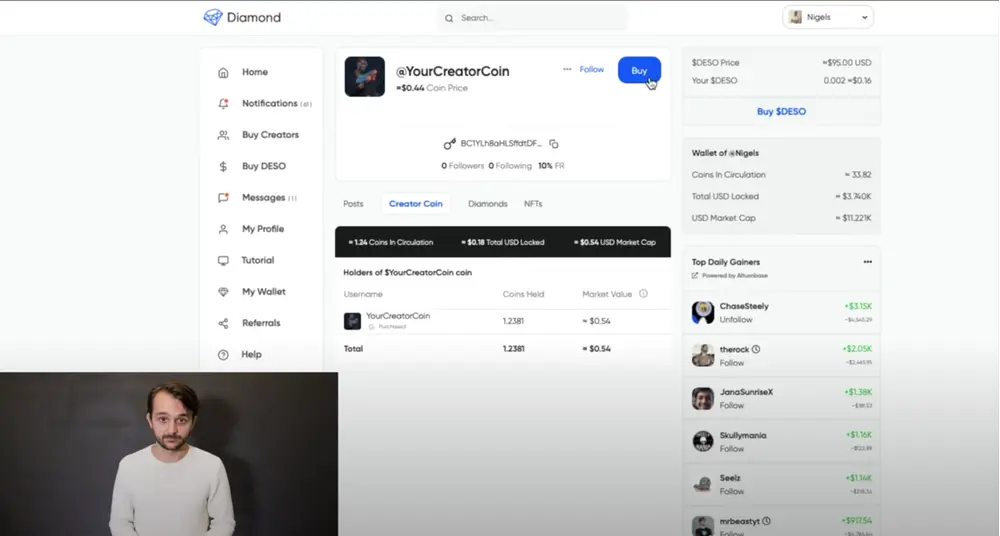
Task: Open ChaseSteely profile name
Action: click(744, 306)
